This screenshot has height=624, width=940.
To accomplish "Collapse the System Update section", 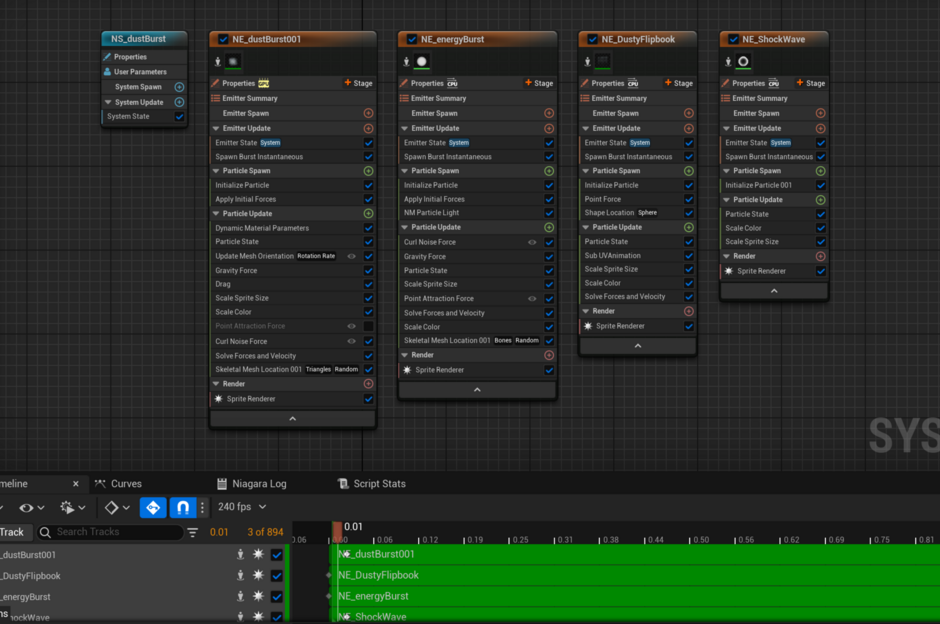I will coord(108,103).
